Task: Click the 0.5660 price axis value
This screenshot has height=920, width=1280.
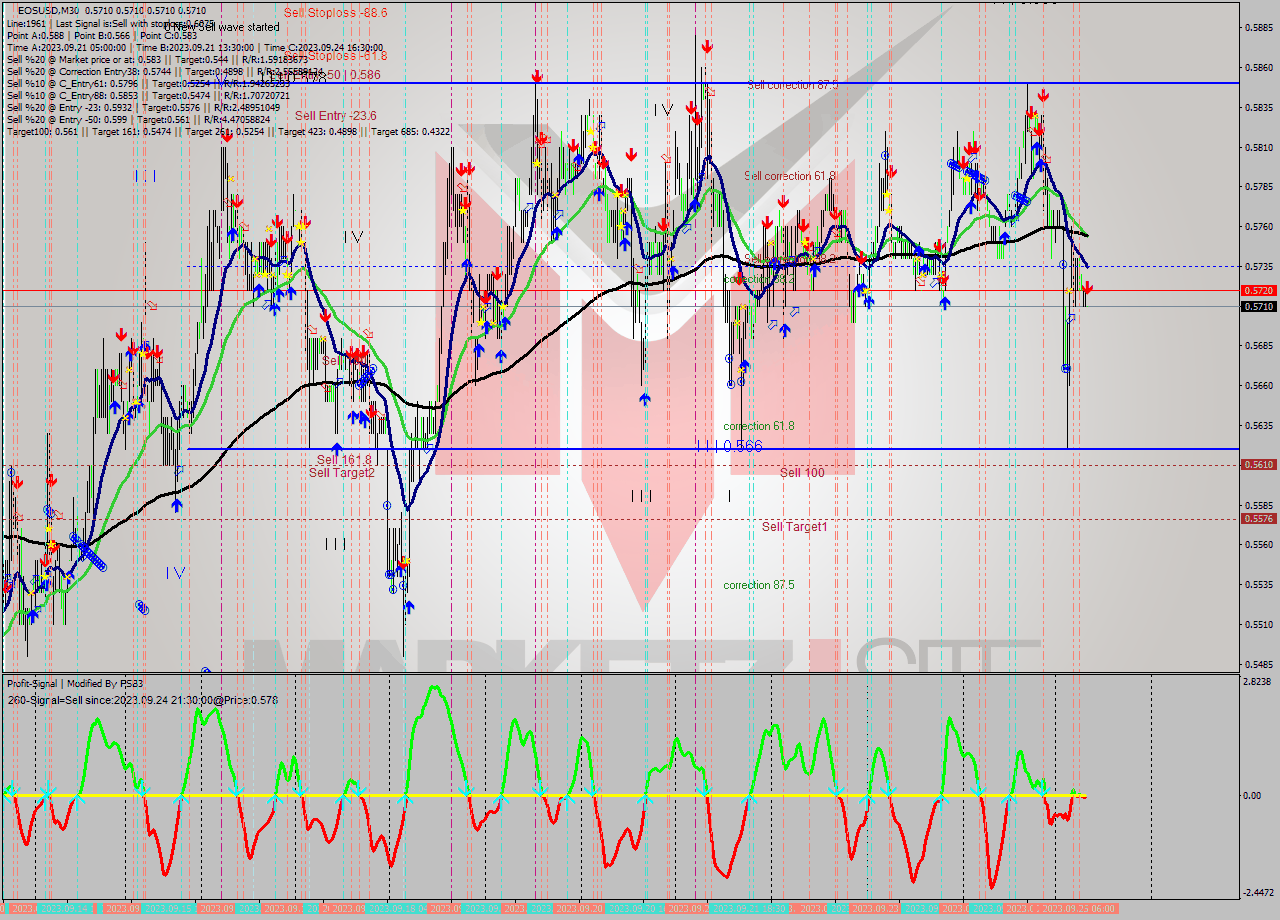Action: click(1257, 386)
